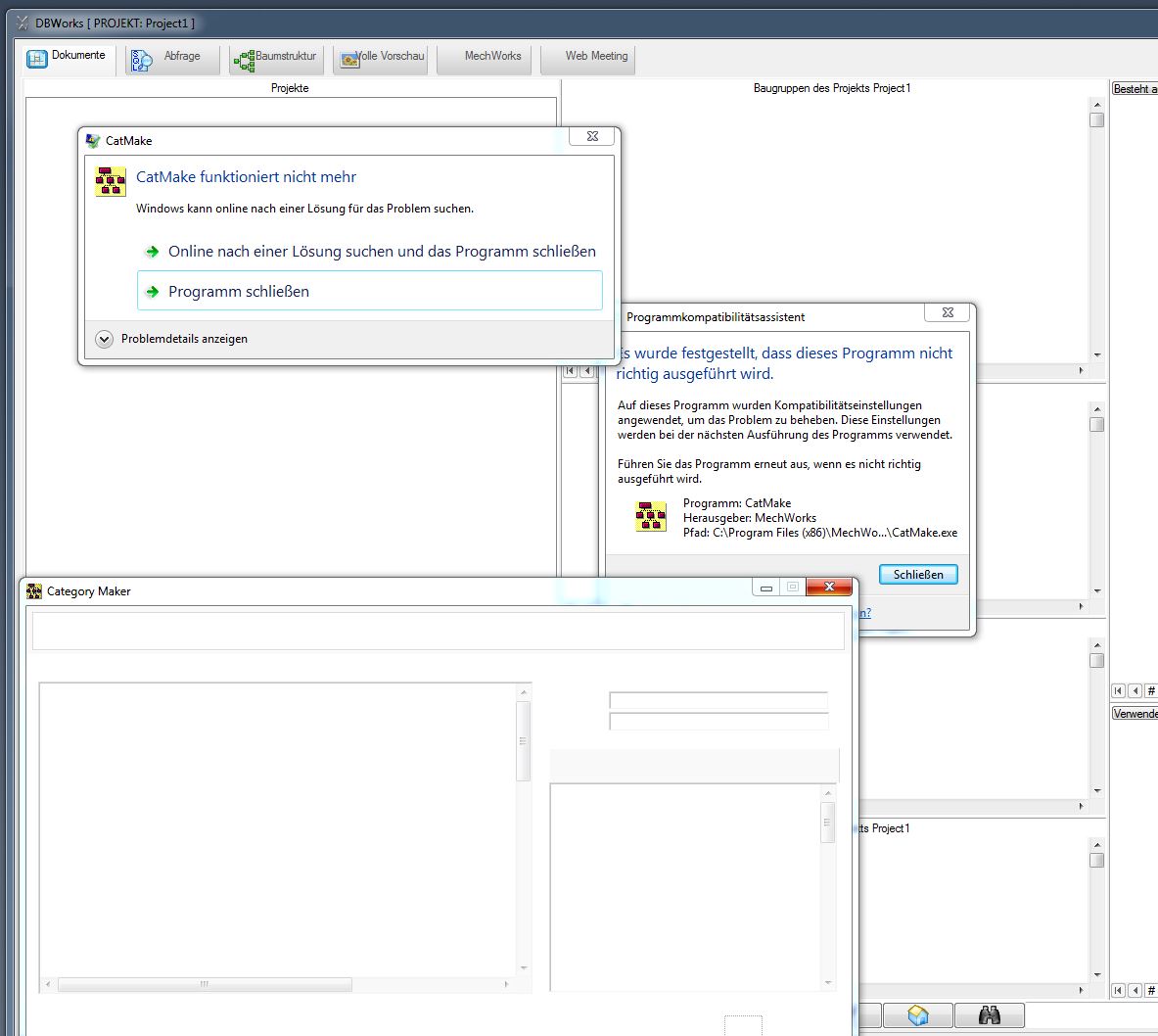Click the # button under Besteht panel
Viewport: 1158px width, 1036px height.
(x=1150, y=691)
